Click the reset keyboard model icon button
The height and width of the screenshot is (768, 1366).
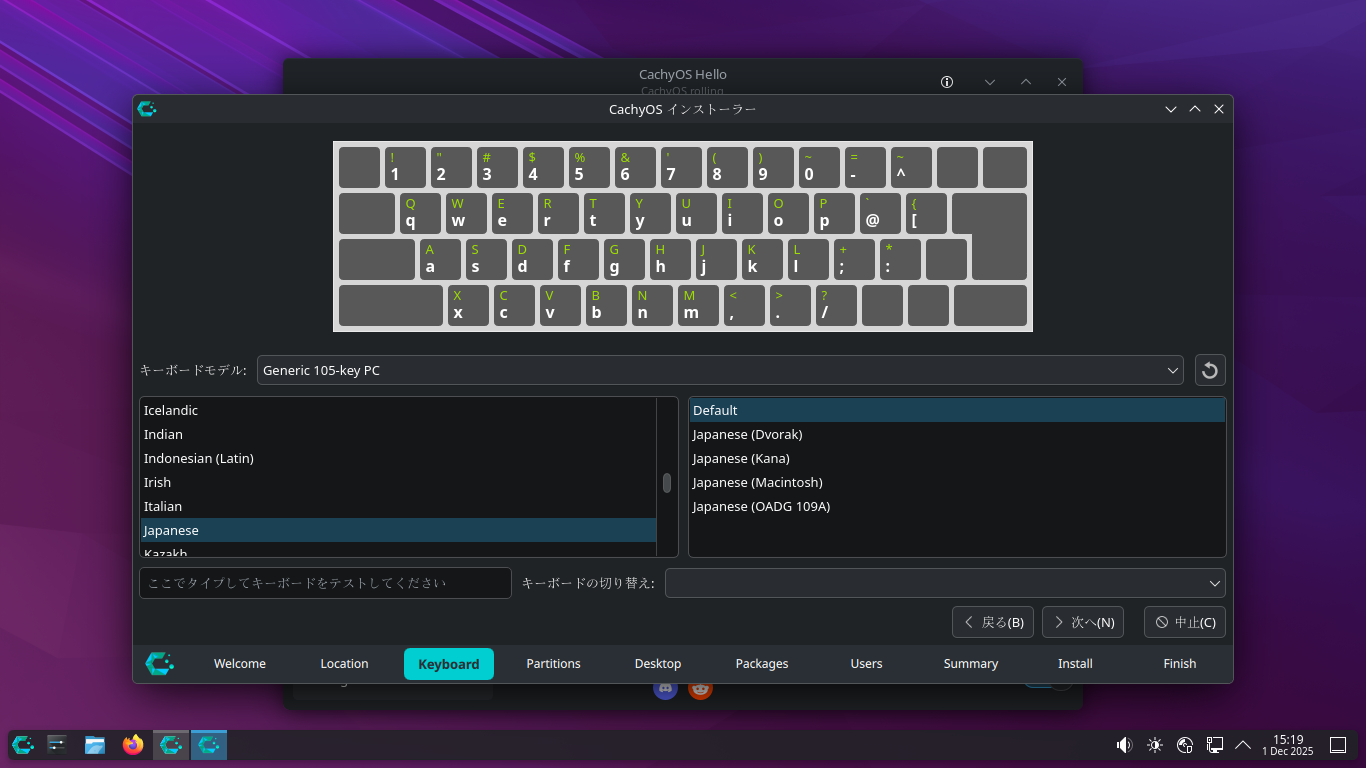coord(1210,371)
